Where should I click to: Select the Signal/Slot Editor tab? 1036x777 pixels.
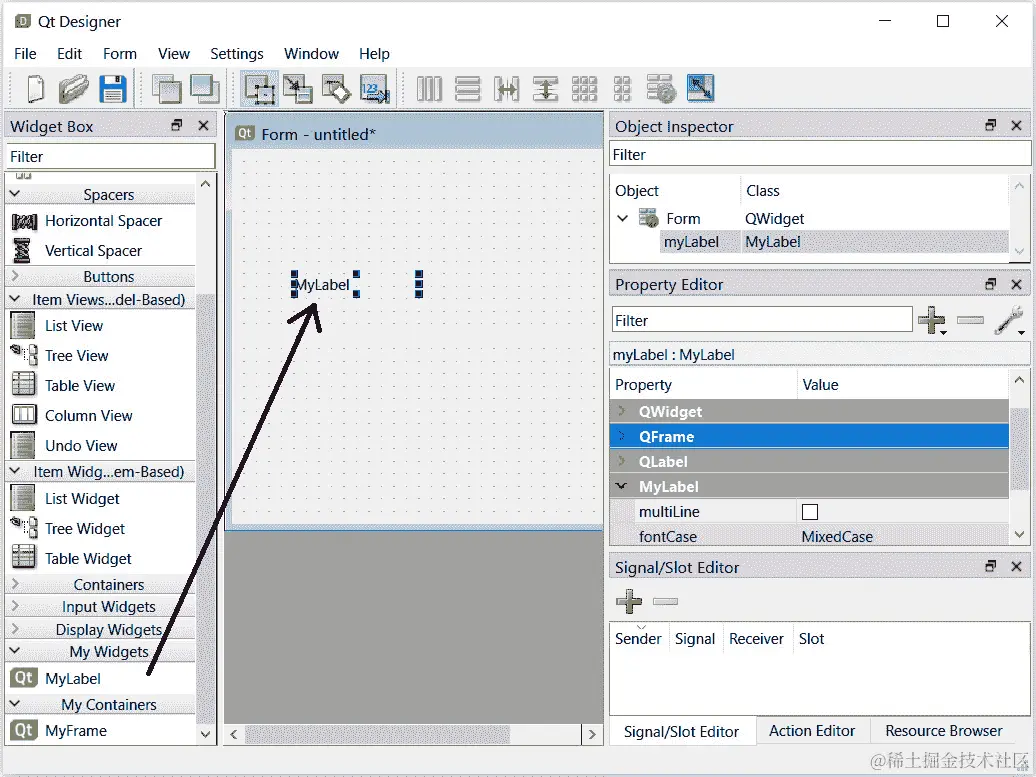tap(681, 731)
